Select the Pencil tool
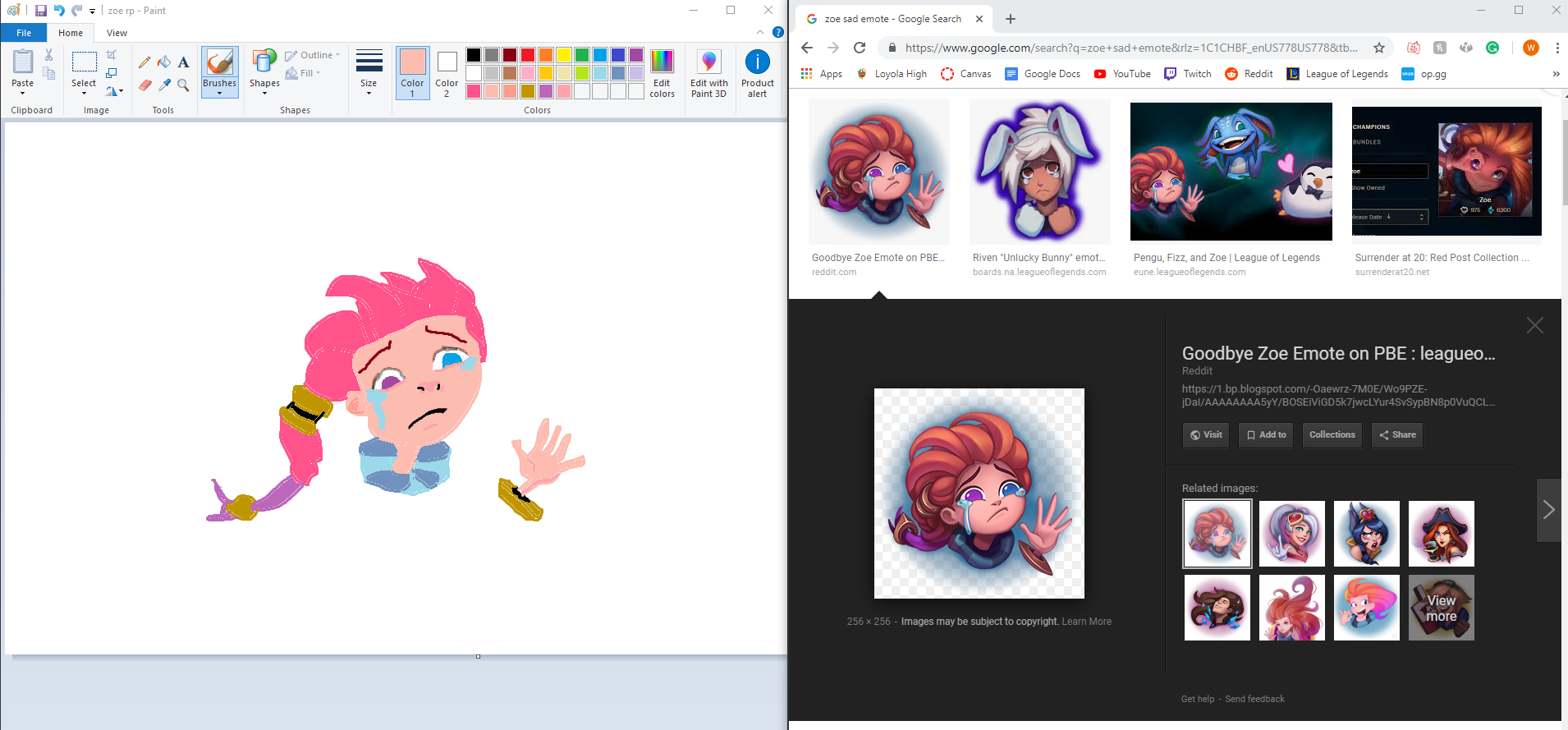The height and width of the screenshot is (730, 1568). click(x=144, y=62)
